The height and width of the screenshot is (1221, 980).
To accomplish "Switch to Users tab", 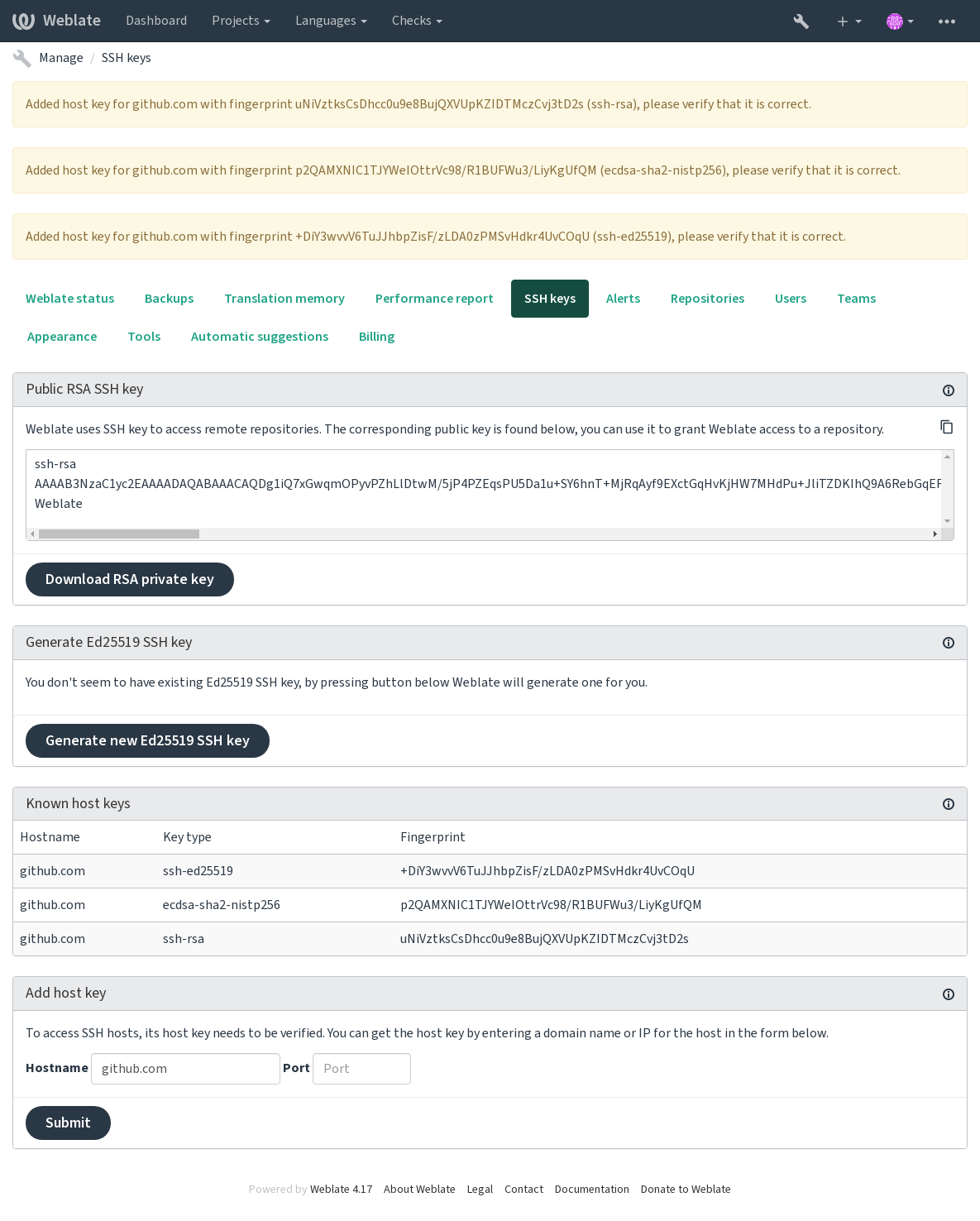I will click(x=791, y=299).
